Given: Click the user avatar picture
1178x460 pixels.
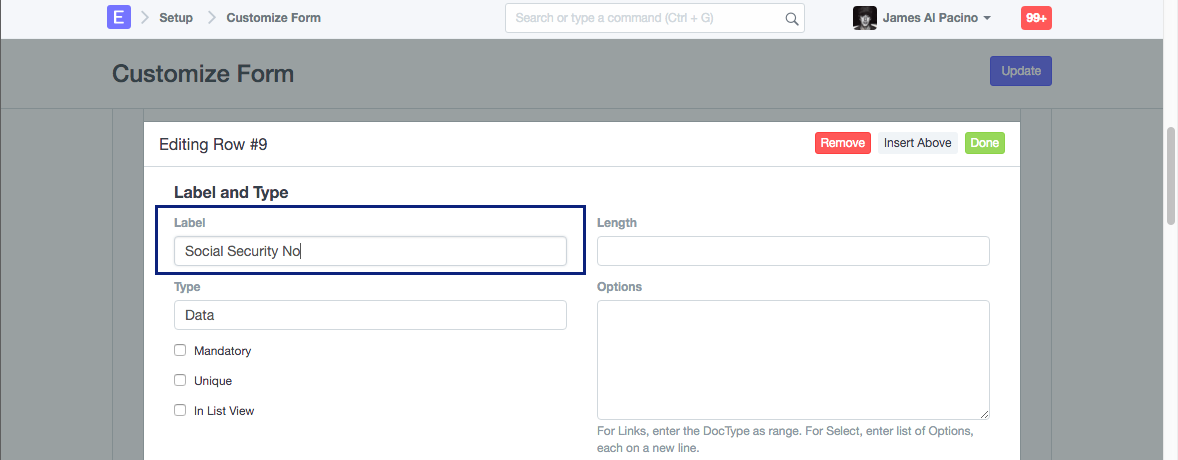Looking at the screenshot, I should (x=865, y=18).
